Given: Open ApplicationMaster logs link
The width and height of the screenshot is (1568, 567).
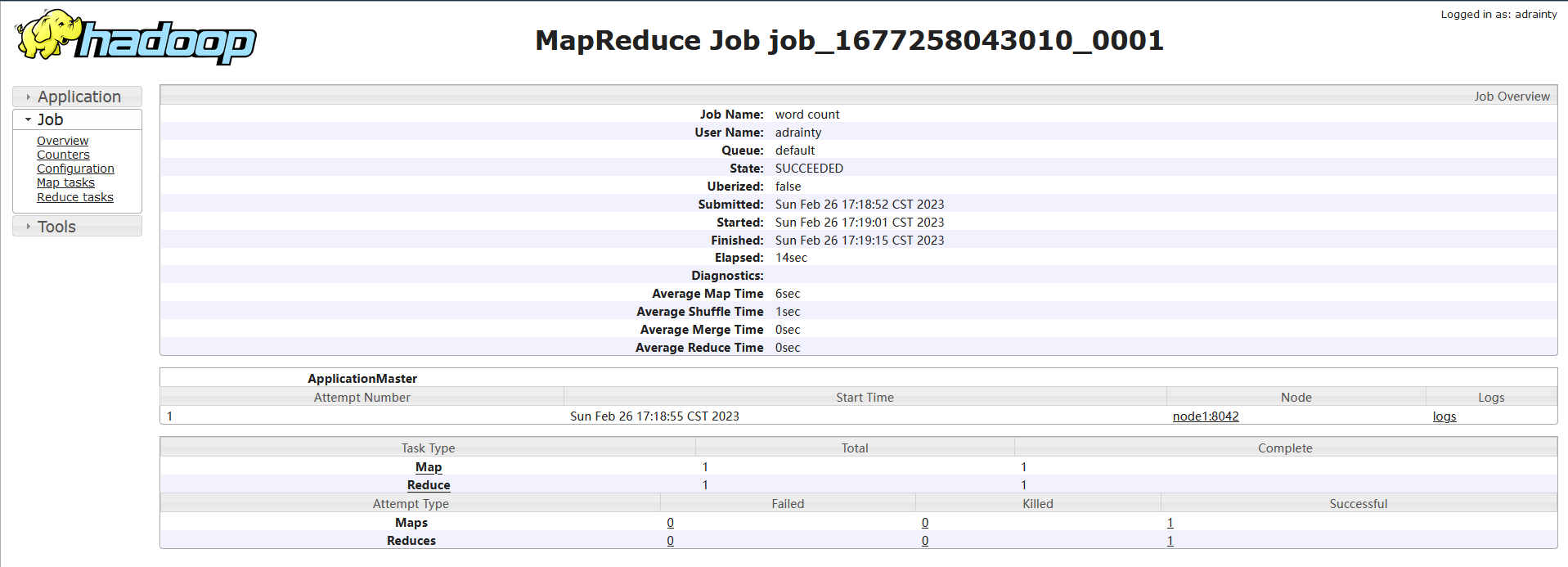Looking at the screenshot, I should [x=1444, y=416].
